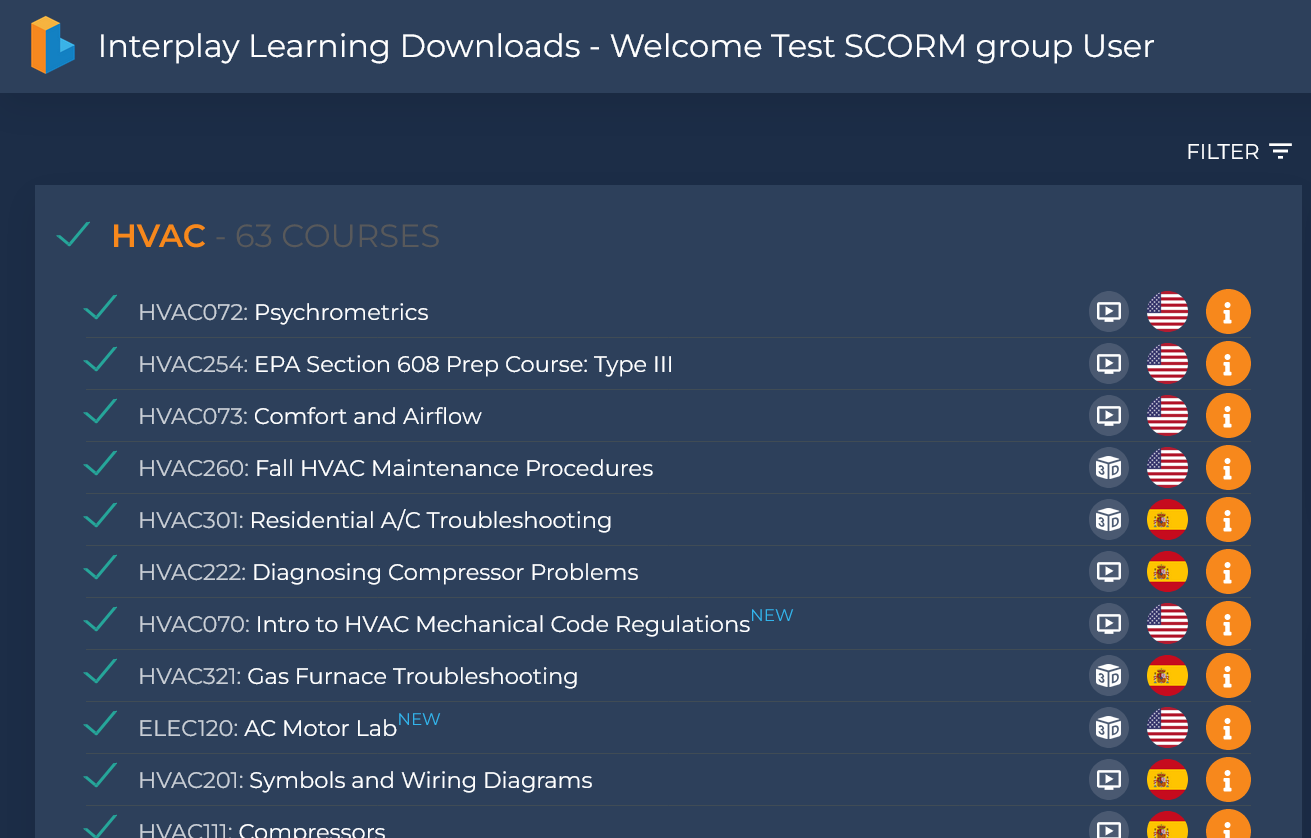Image resolution: width=1311 pixels, height=838 pixels.
Task: Click US flag for Comfort and Airflow
Action: pos(1167,416)
